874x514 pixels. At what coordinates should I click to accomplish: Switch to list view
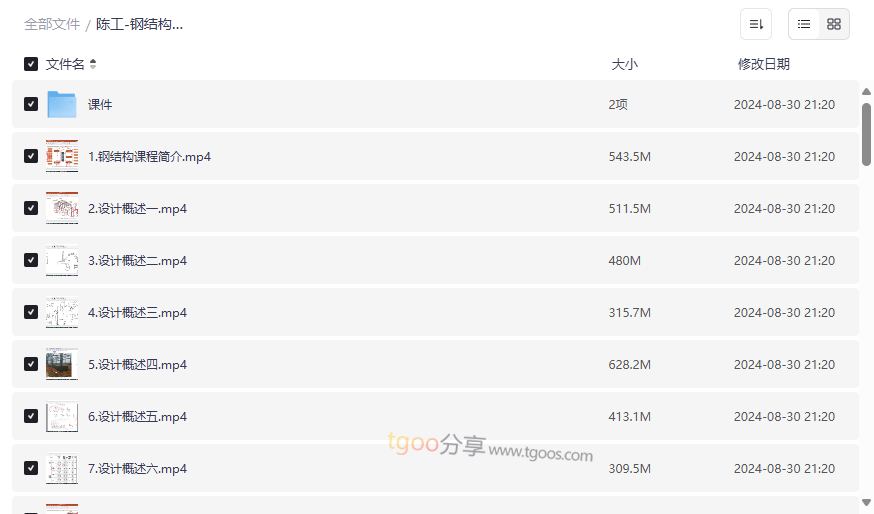click(804, 24)
